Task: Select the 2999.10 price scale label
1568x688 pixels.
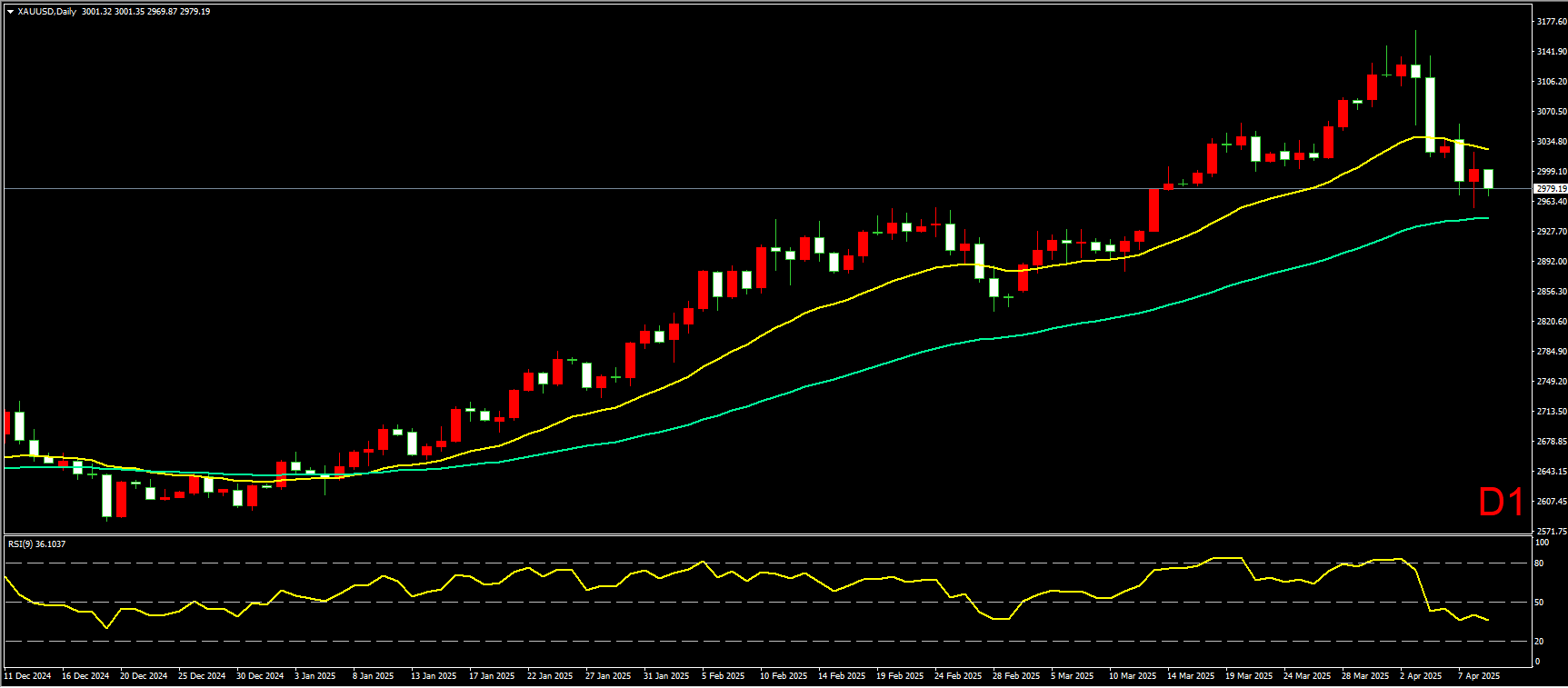Action: pyautogui.click(x=1552, y=171)
